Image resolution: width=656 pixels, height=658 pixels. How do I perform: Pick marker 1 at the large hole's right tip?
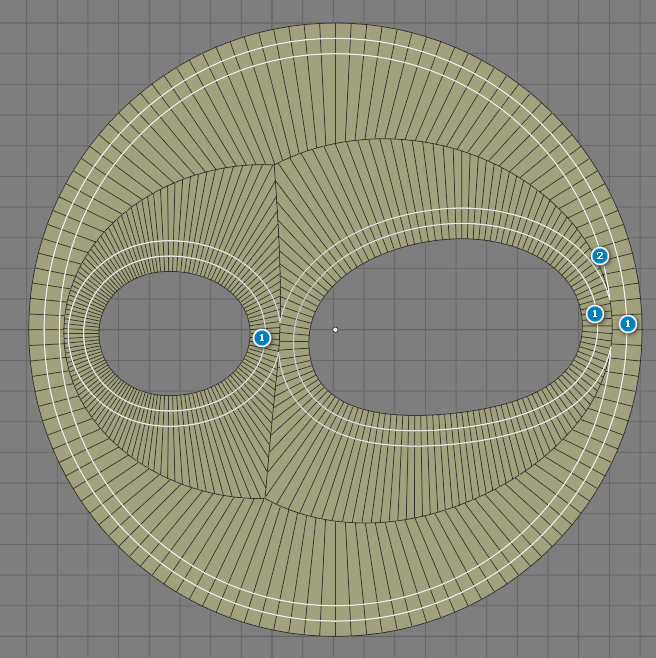coord(595,314)
